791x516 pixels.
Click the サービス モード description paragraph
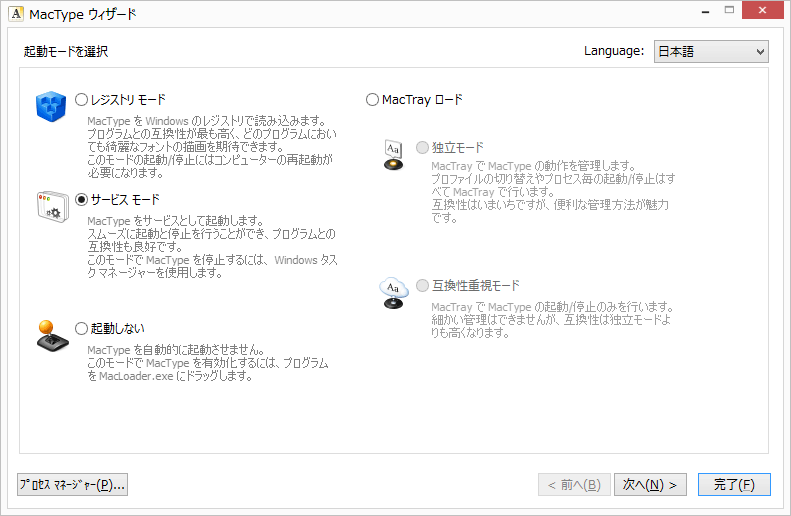(x=212, y=247)
